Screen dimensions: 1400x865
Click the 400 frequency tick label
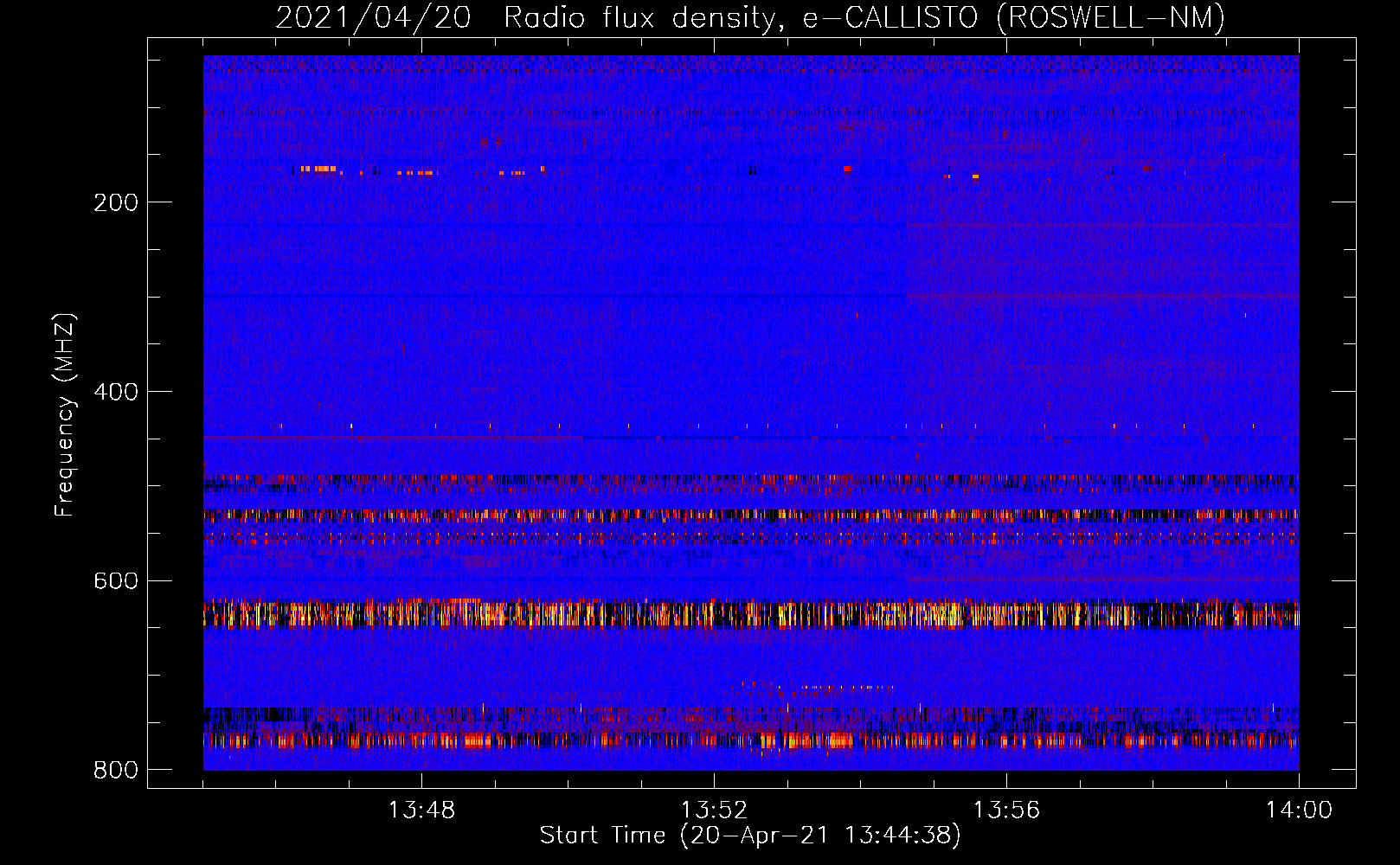tap(116, 392)
